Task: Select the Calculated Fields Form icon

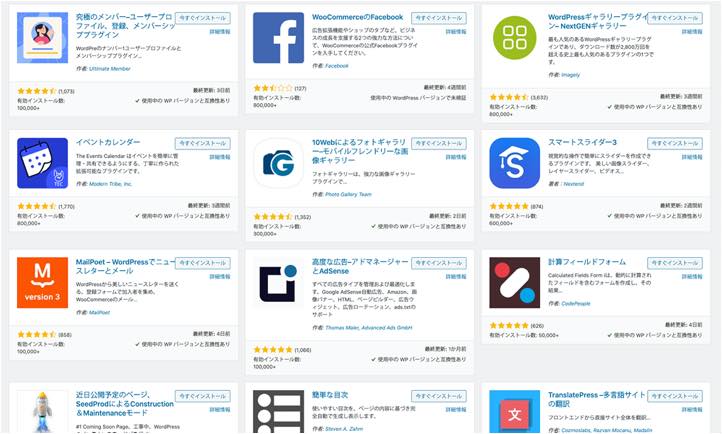Action: 515,283
